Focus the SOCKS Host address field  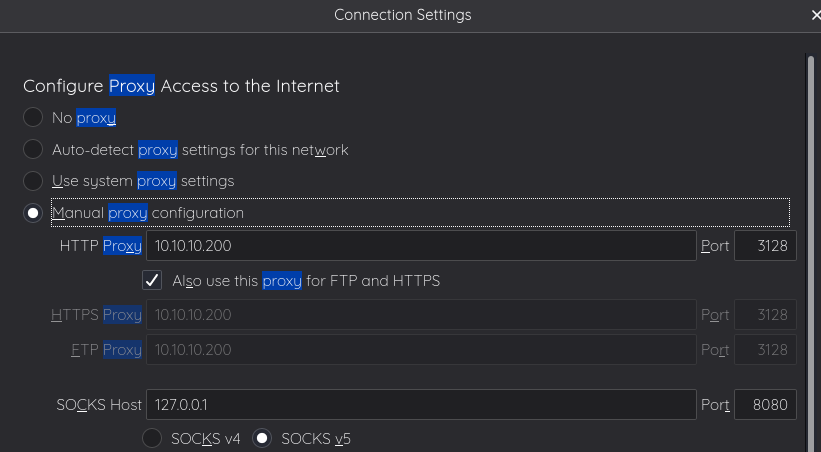pos(421,405)
